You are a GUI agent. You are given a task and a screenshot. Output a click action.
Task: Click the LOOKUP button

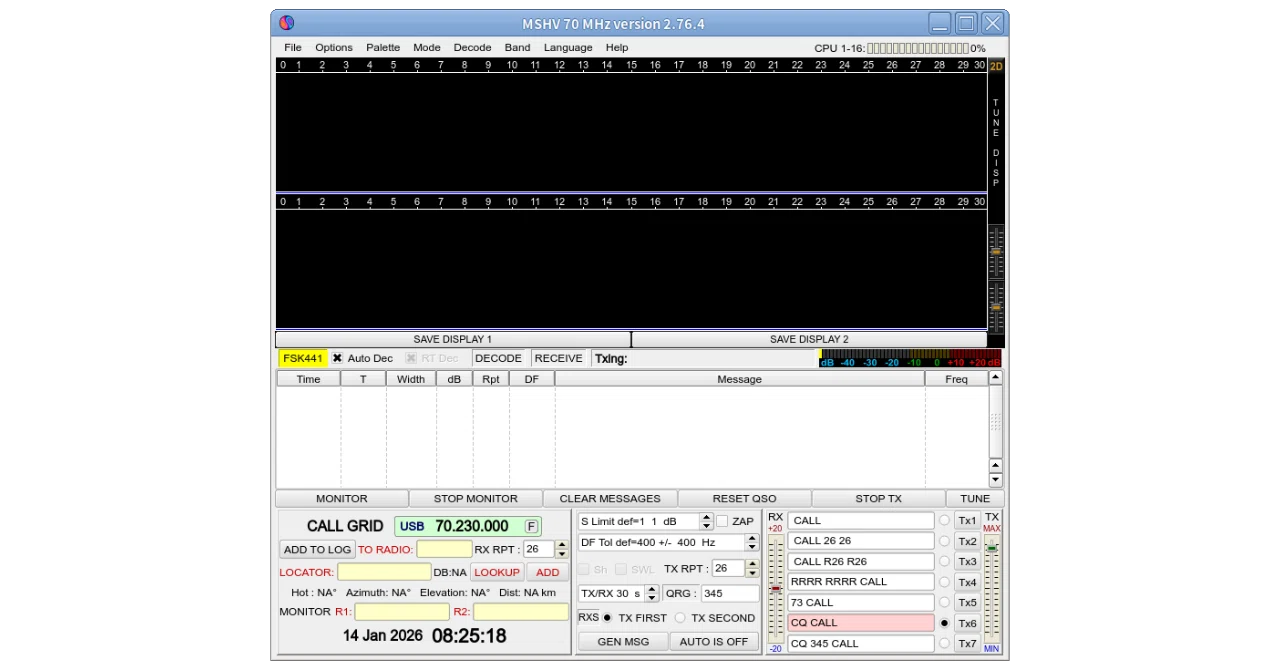click(497, 572)
